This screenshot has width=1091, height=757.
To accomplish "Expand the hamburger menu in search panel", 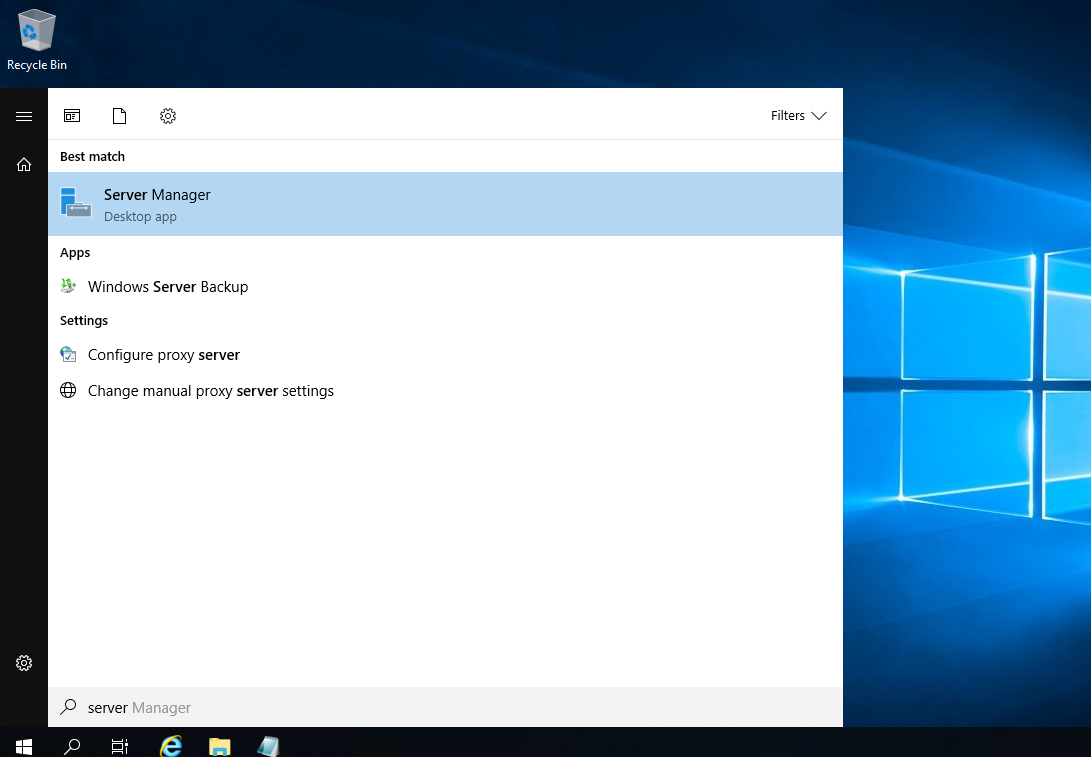I will 24,116.
